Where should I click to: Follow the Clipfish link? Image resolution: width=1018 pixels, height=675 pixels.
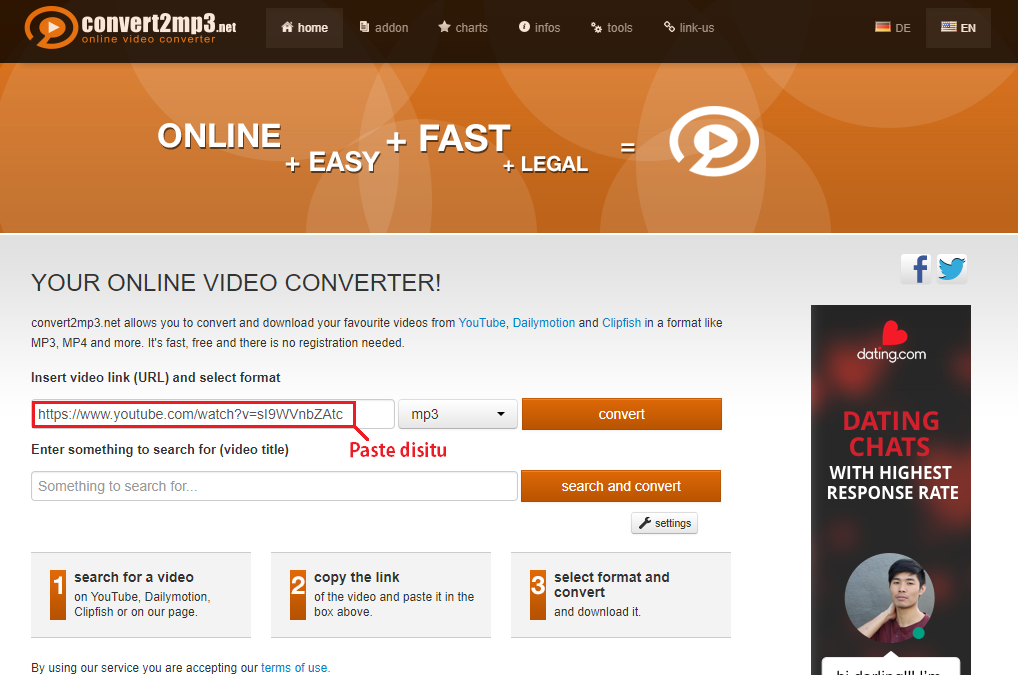coord(621,323)
